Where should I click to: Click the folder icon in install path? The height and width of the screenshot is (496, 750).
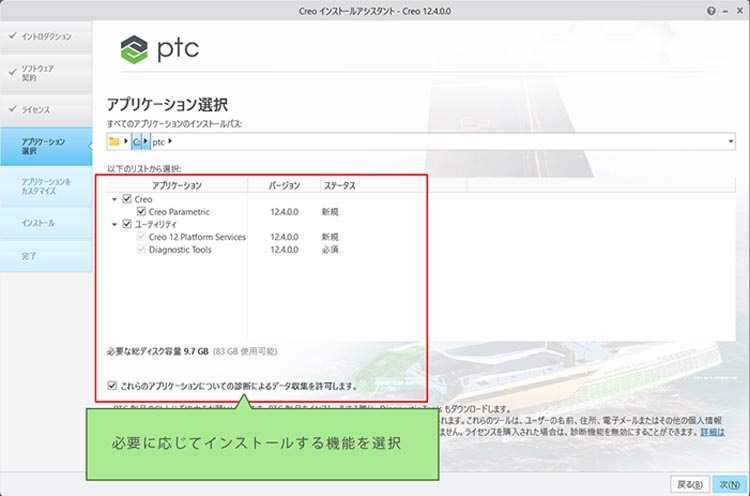point(114,141)
